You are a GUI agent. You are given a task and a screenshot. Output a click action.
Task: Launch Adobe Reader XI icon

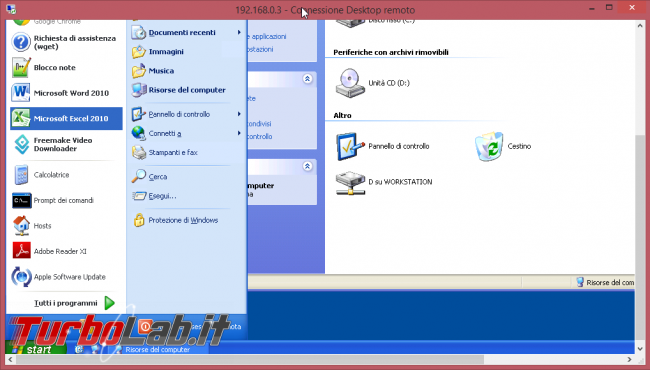22,251
